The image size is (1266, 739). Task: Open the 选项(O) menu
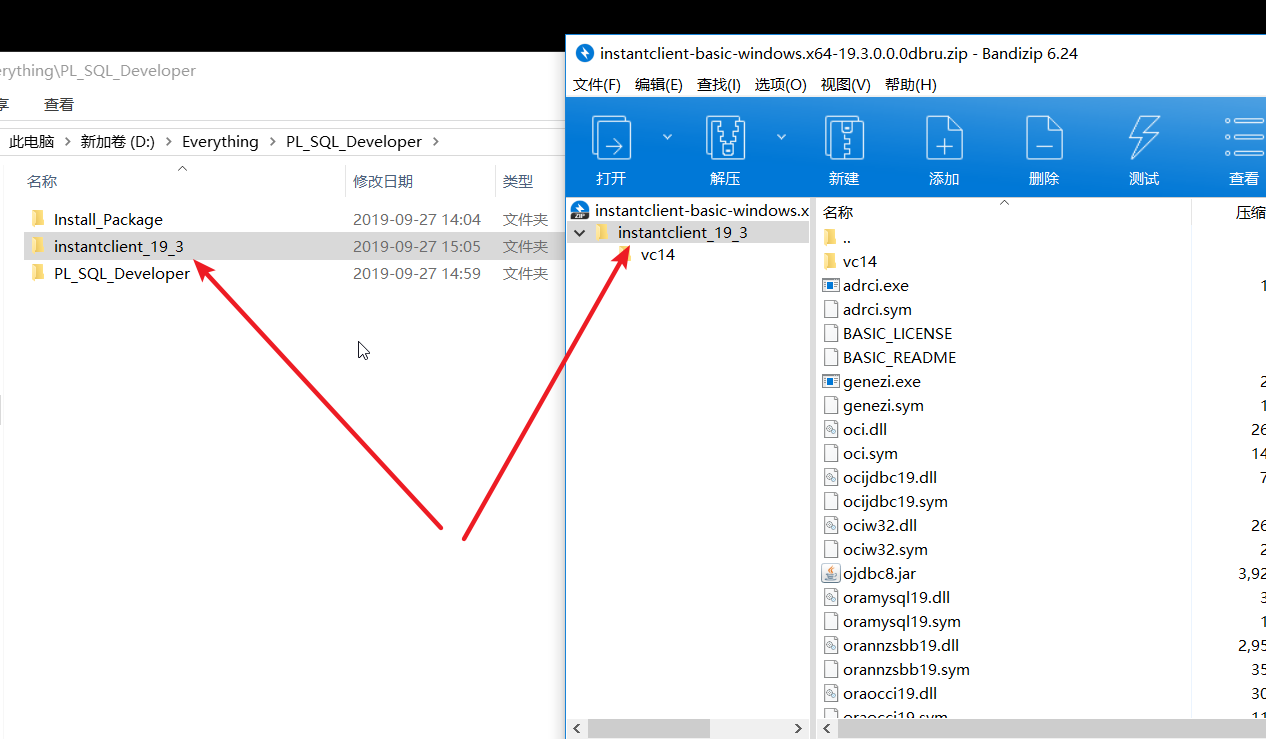[780, 85]
